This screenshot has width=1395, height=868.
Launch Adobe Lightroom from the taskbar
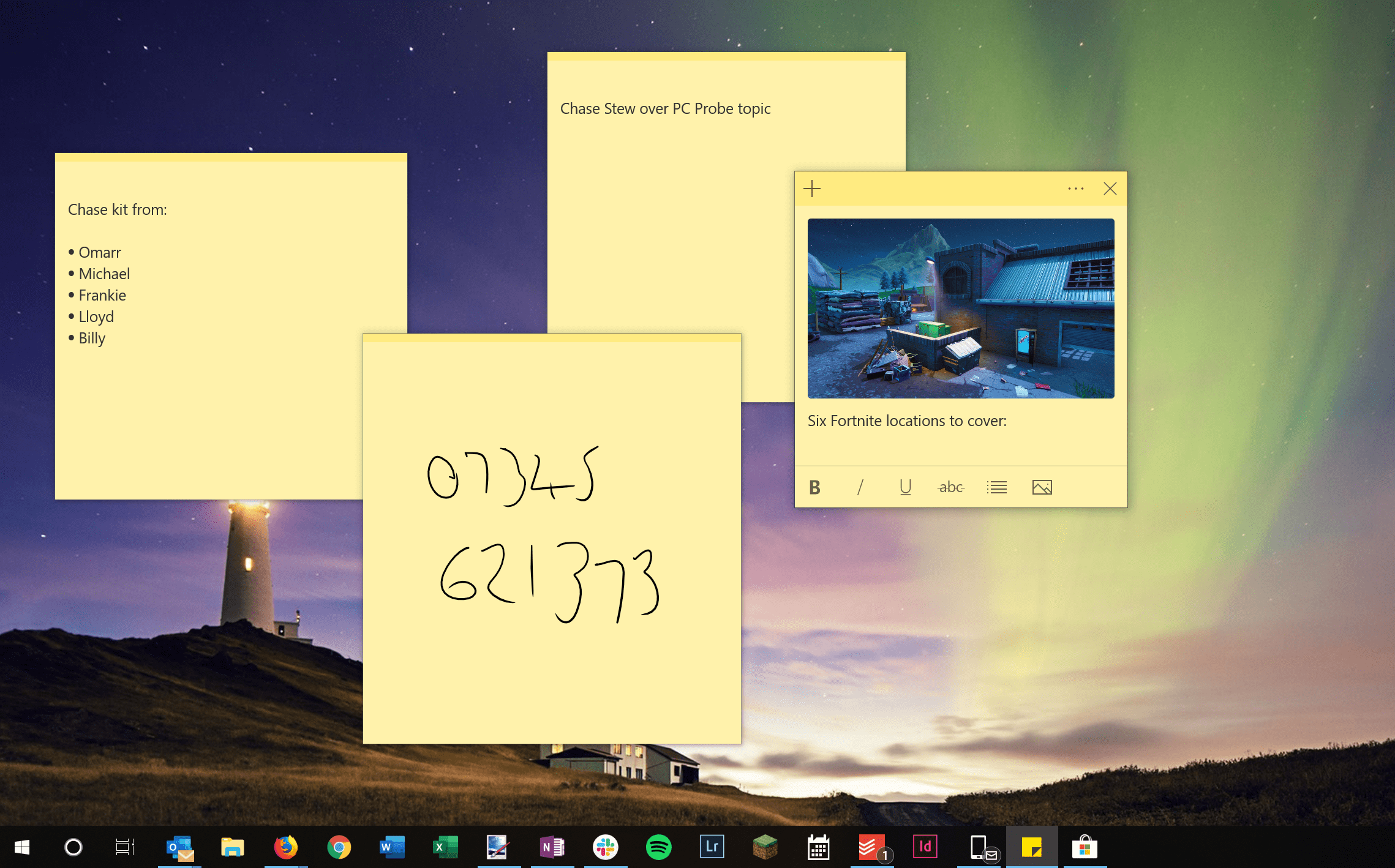tap(711, 847)
